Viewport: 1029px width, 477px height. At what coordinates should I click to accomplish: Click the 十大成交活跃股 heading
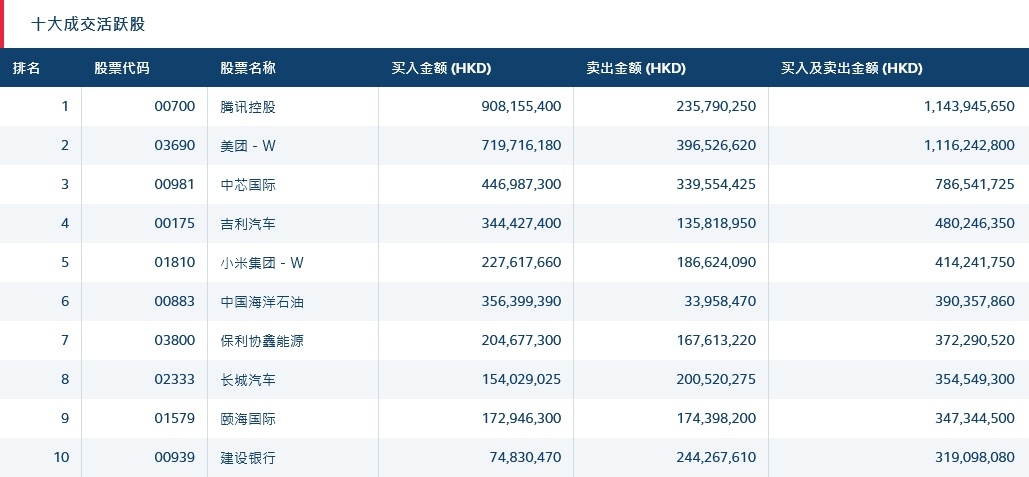[x=88, y=24]
